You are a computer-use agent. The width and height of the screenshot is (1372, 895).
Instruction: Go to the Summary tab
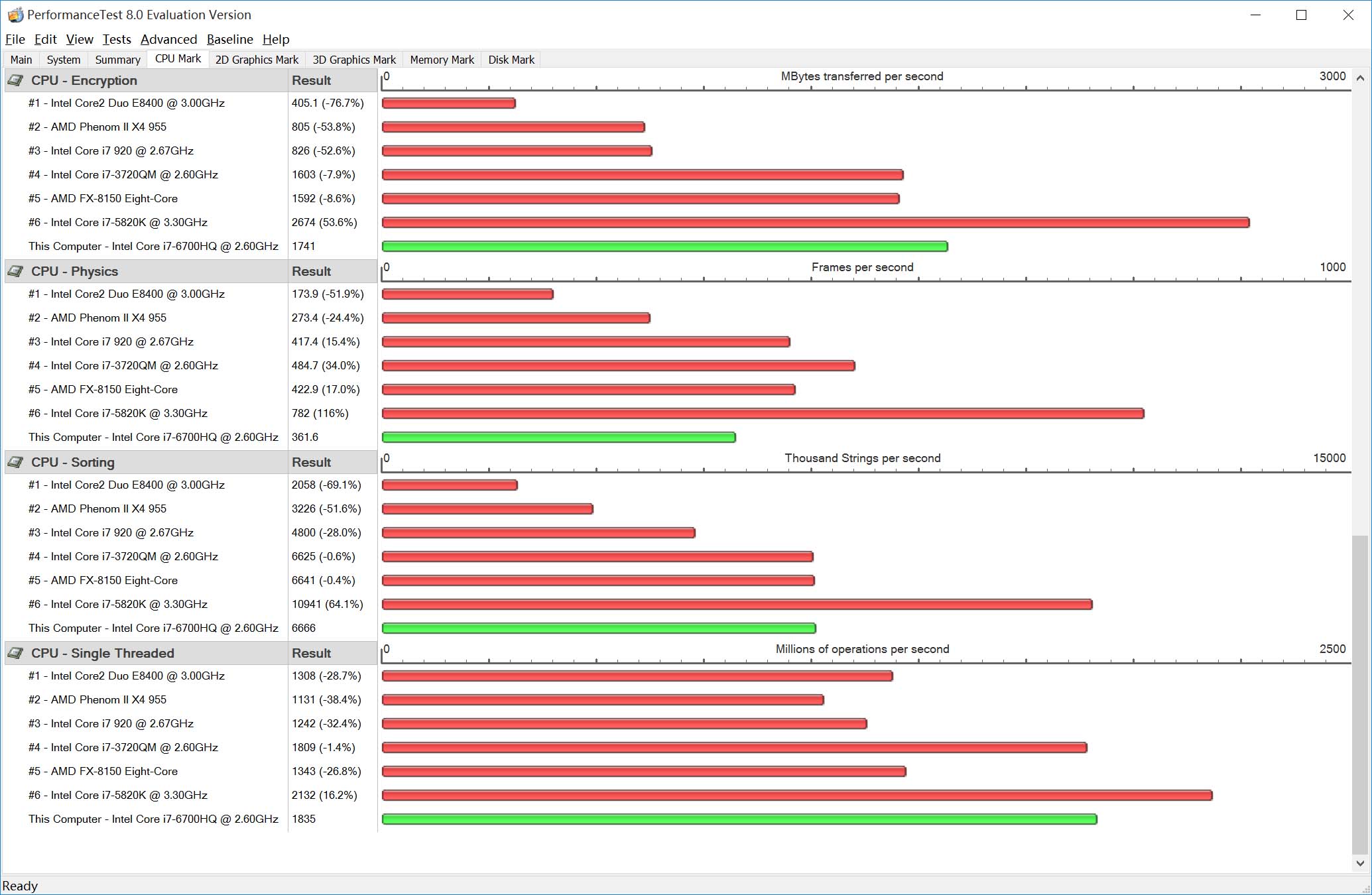click(117, 60)
